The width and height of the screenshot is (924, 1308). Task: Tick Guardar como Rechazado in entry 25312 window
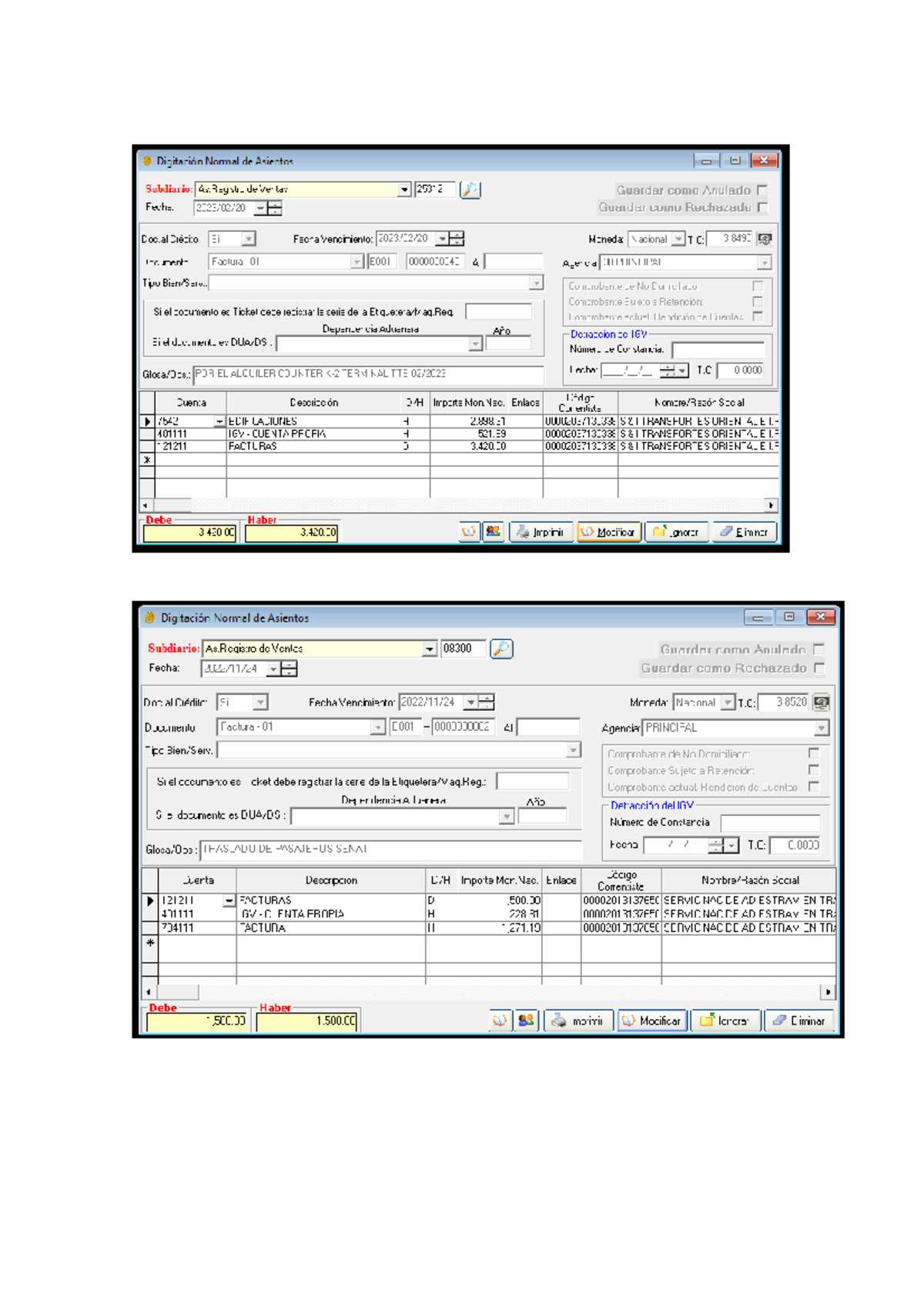click(762, 207)
